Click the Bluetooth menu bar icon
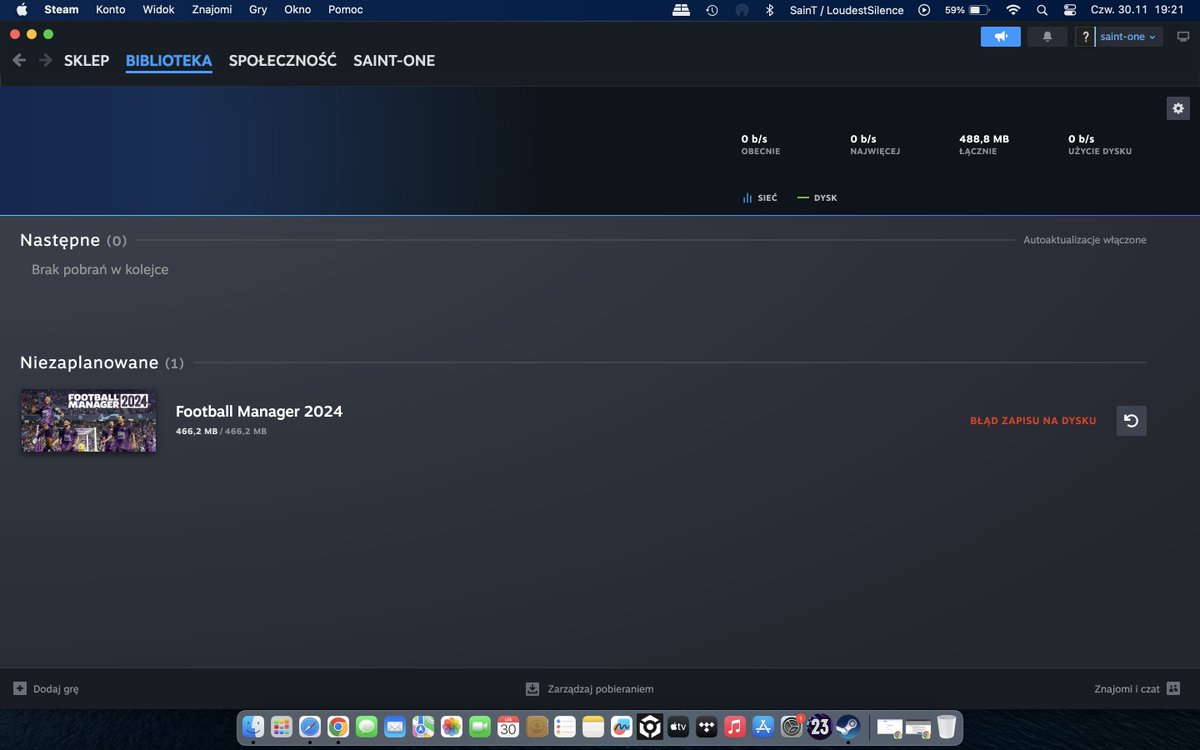 (770, 10)
